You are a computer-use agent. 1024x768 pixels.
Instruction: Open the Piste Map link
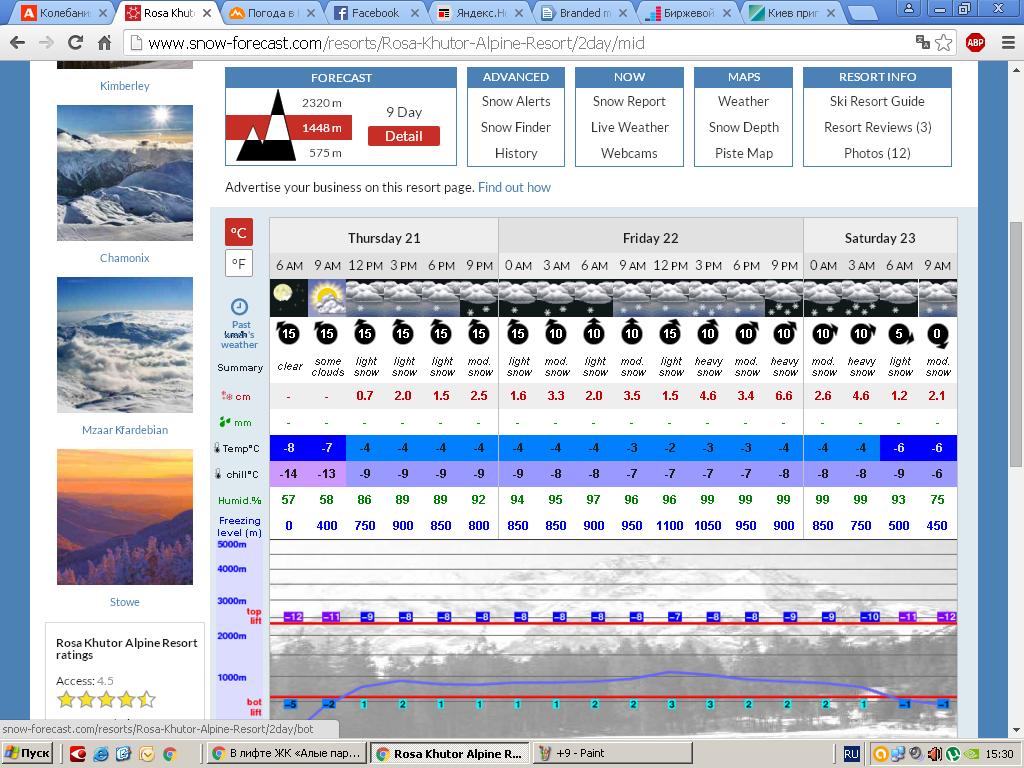[744, 153]
